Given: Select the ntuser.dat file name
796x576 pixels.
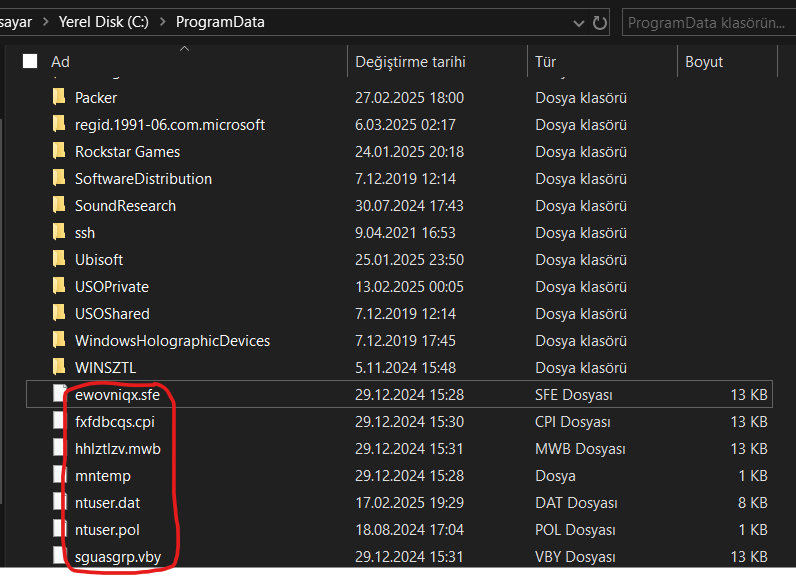Looking at the screenshot, I should [108, 502].
